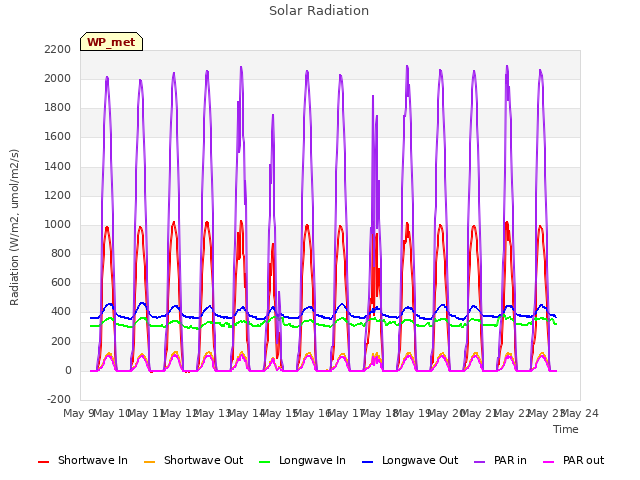Screen dimensions: 640x480
Task: Click the red Shortwave In legend swatch
Action: pos(44,462)
